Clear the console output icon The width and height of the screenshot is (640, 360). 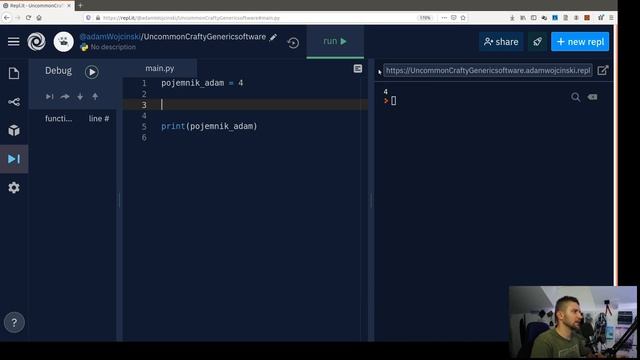[593, 97]
